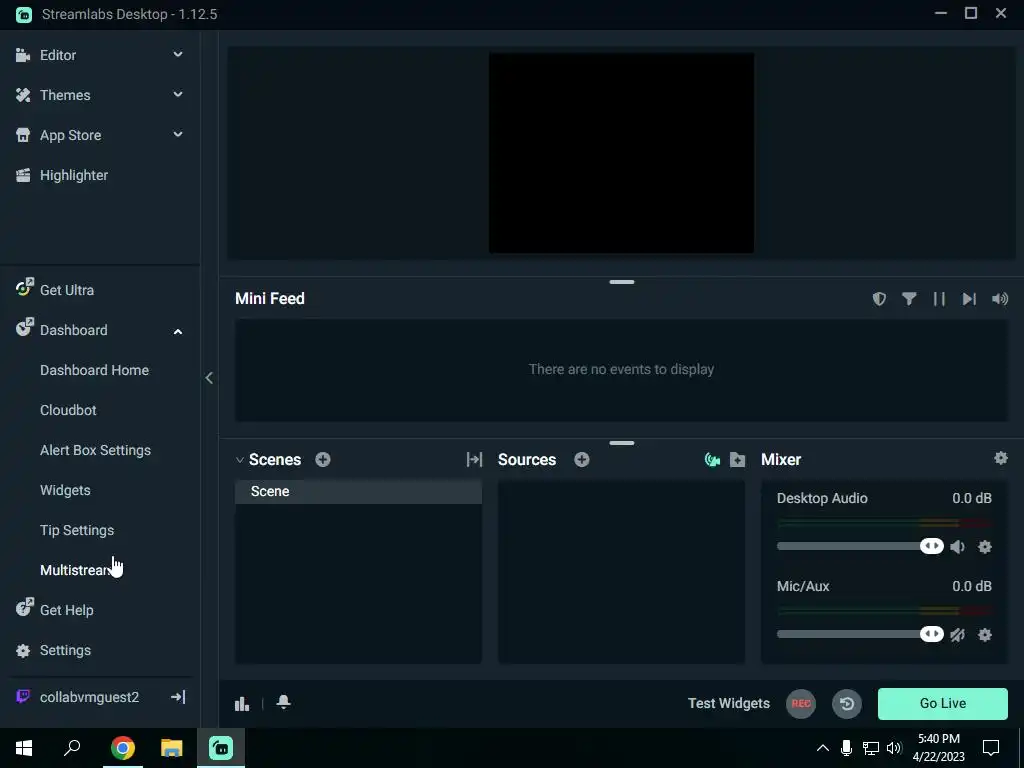Click the replay buffer button
The width and height of the screenshot is (1024, 768).
tap(847, 703)
